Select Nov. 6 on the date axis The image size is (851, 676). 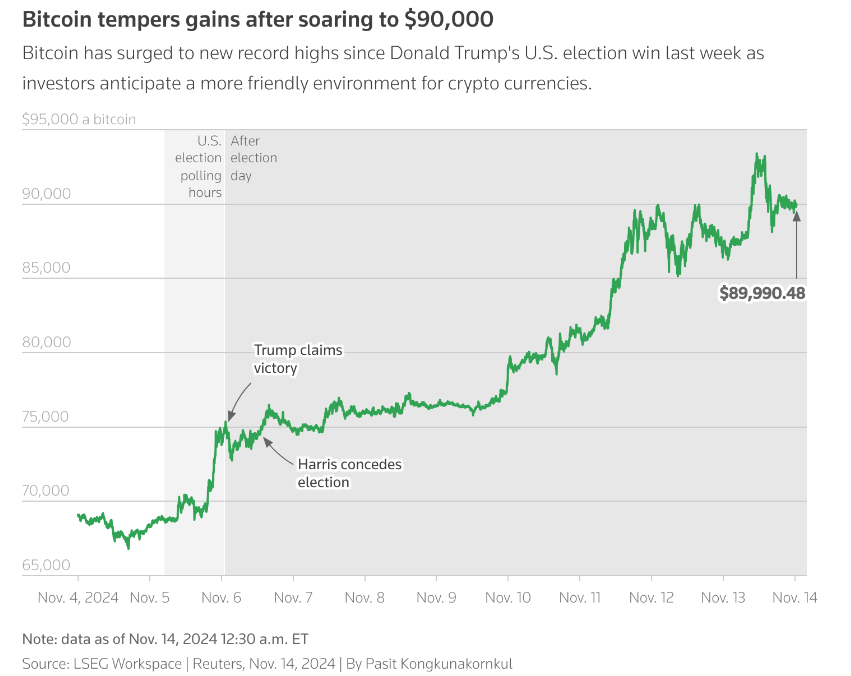[x=222, y=597]
